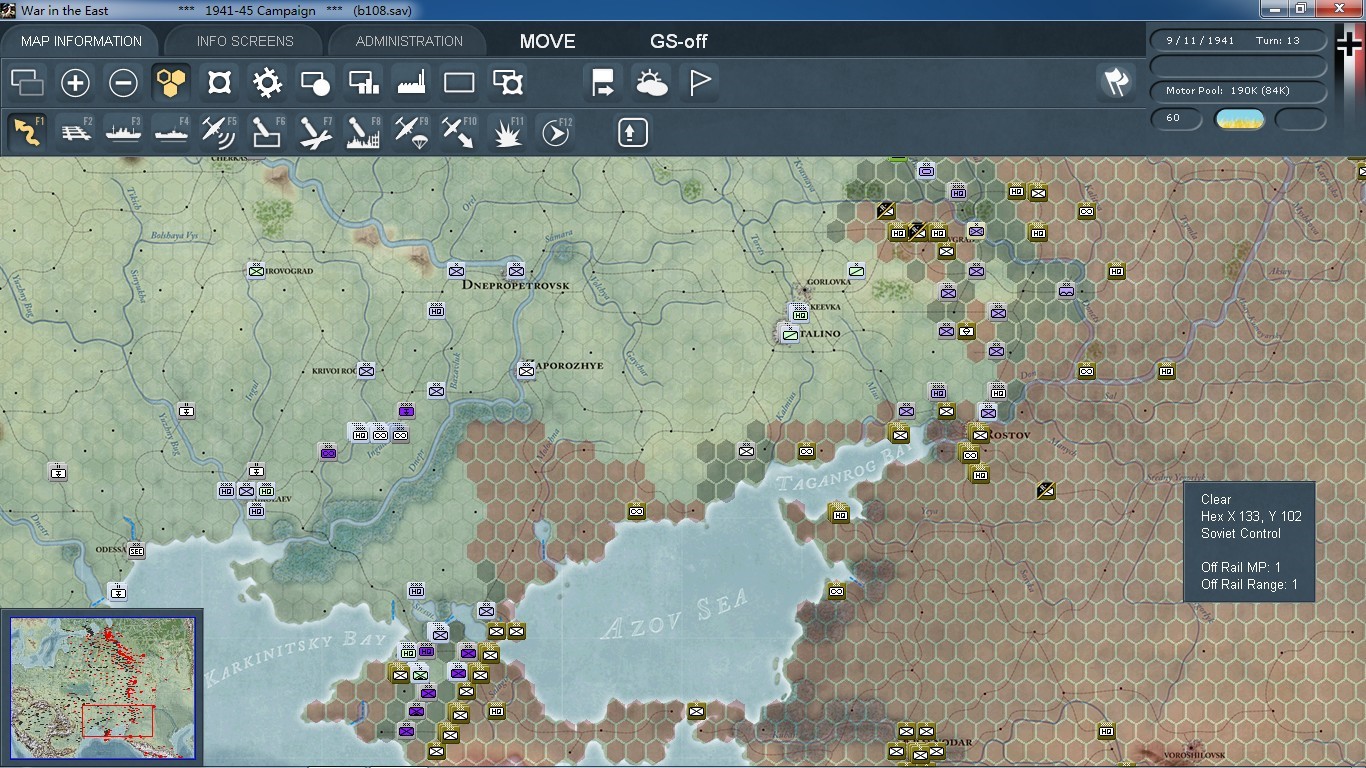Click the Motor Pool 190K readout
Viewport: 1366px width, 768px height.
(x=1239, y=91)
